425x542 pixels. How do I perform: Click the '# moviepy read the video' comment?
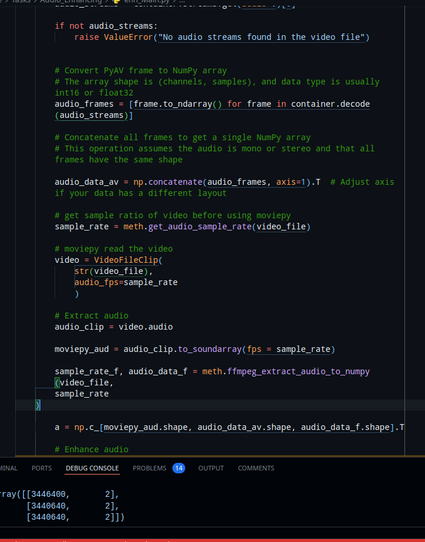click(114, 249)
